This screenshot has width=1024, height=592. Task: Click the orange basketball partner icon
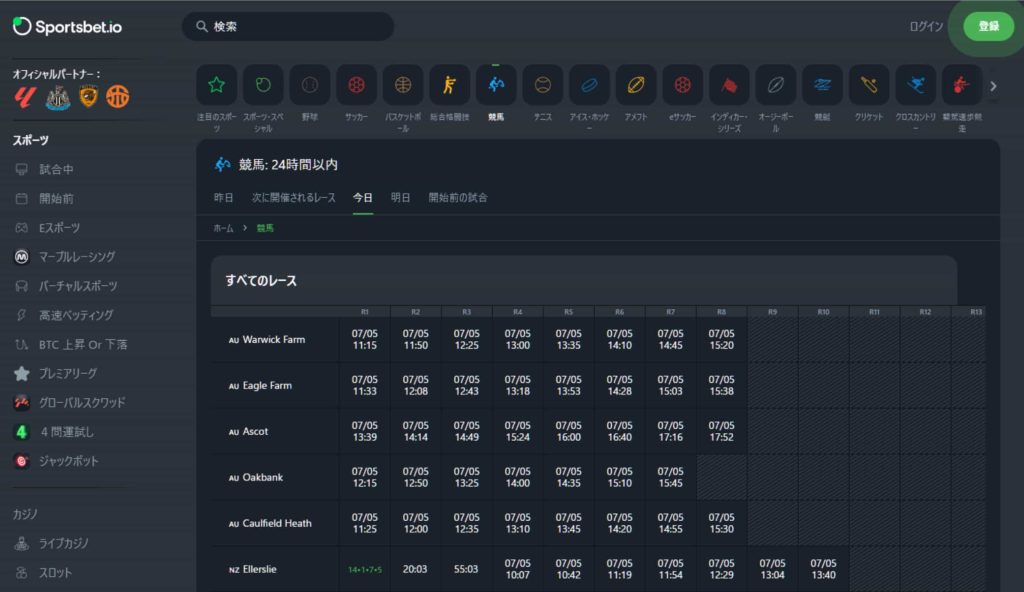point(118,97)
